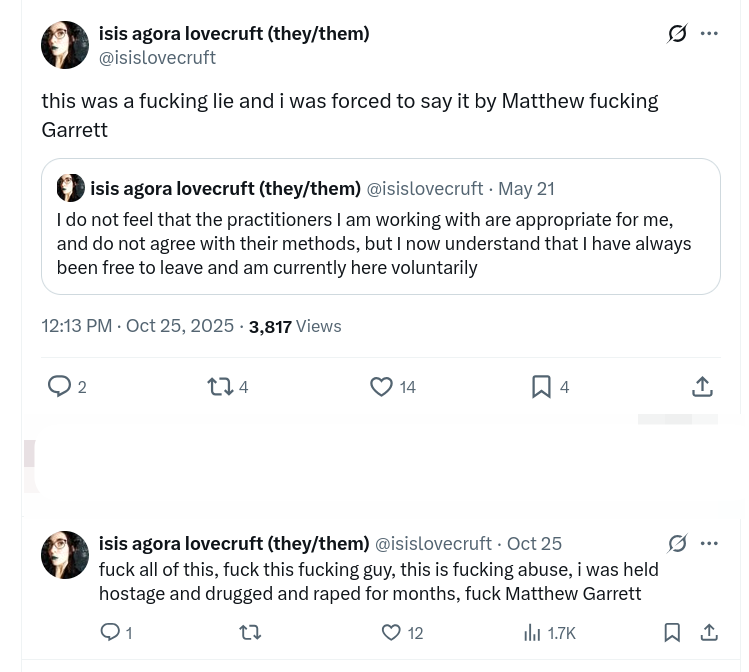Click the 3,817 Views count
Viewport: 749px width, 672px height.
click(x=294, y=326)
